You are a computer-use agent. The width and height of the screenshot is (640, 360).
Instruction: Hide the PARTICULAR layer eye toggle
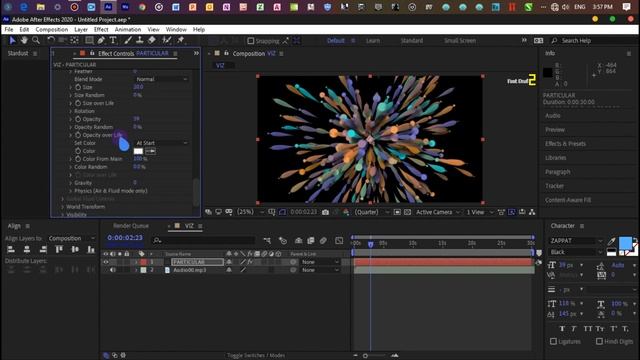(106, 262)
